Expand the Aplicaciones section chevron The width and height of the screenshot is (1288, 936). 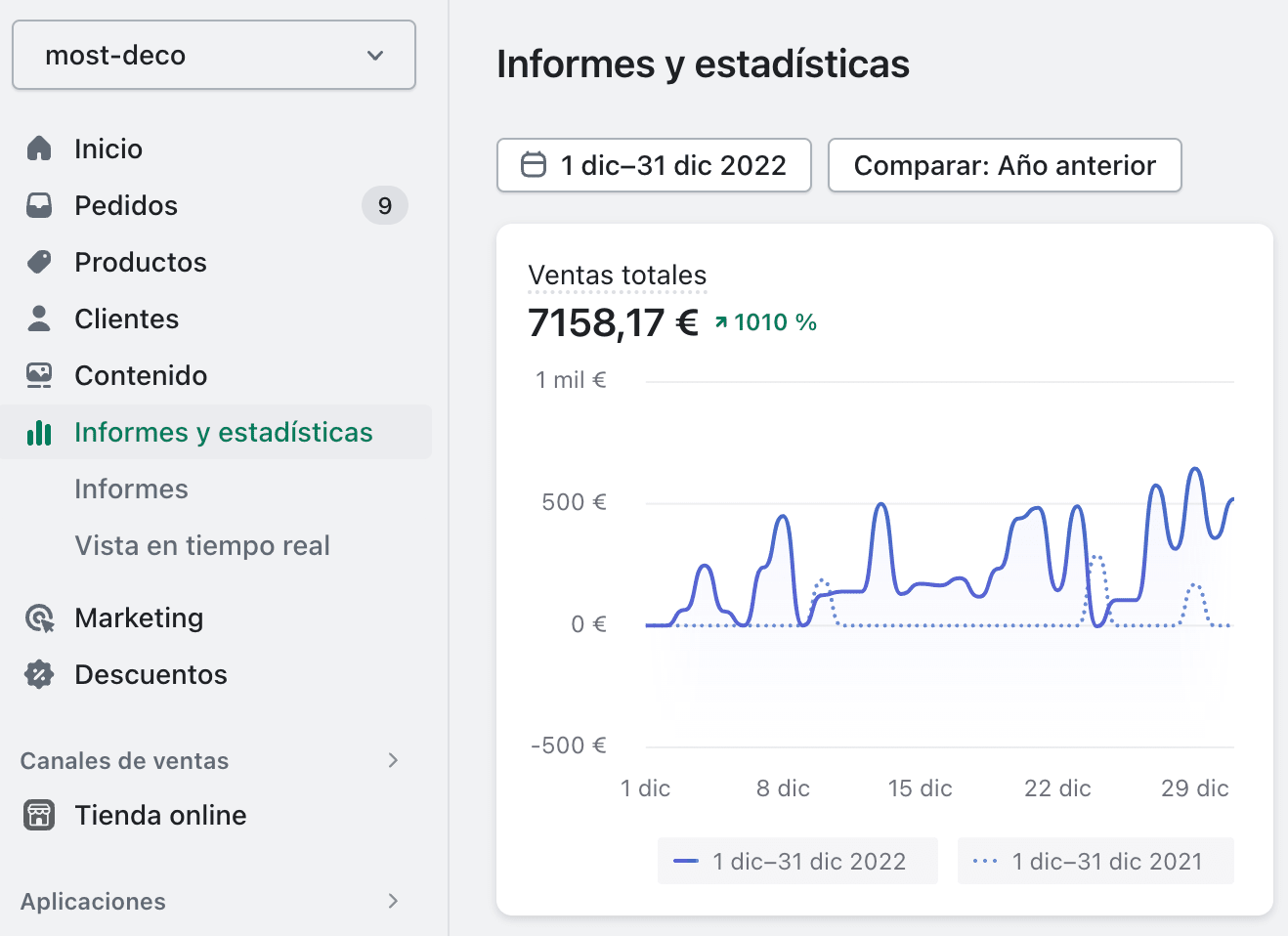(x=393, y=901)
